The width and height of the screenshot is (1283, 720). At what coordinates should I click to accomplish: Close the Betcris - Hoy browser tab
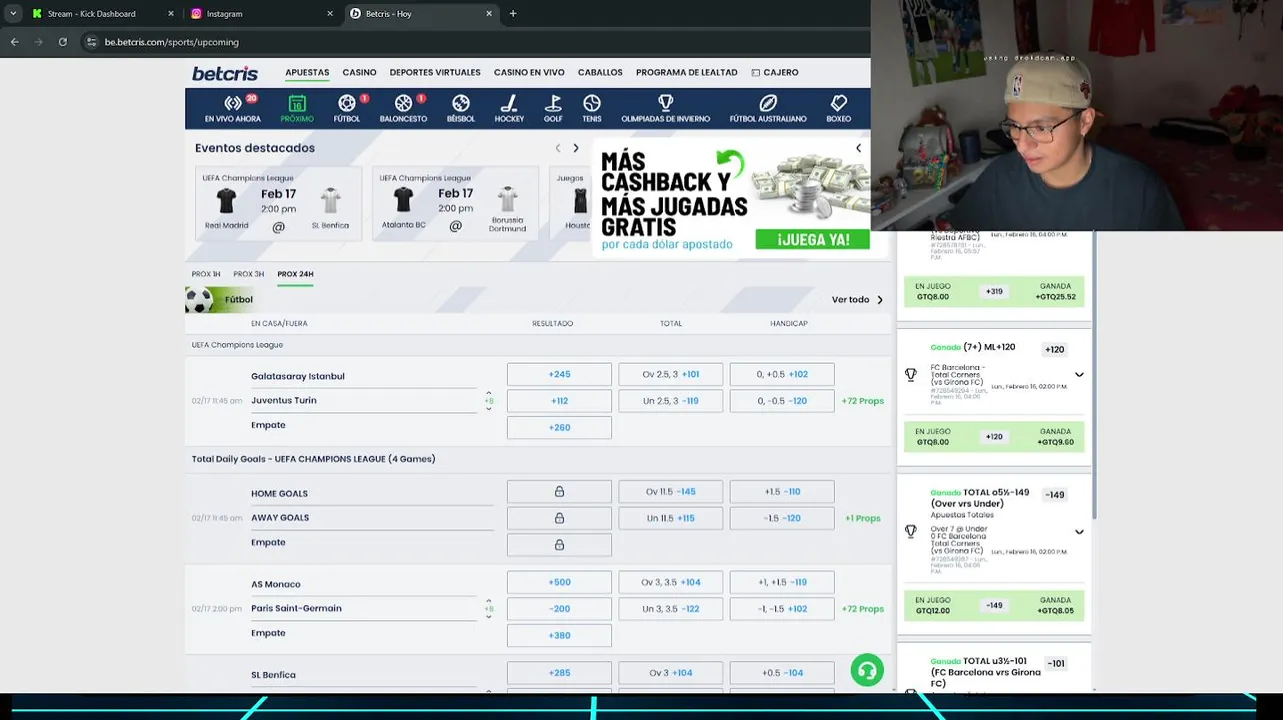[x=489, y=13]
